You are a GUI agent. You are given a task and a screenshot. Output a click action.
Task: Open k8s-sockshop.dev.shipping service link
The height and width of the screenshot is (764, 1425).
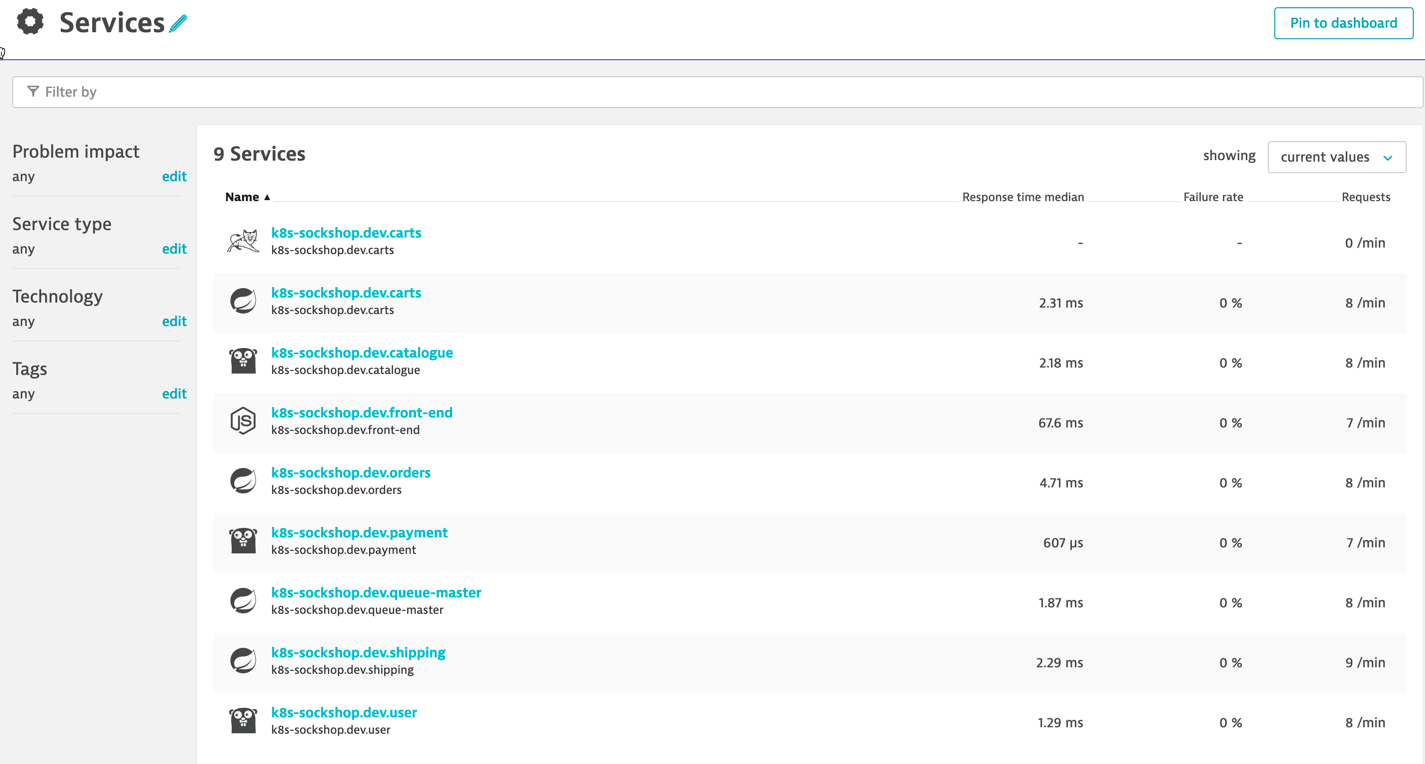[358, 653]
